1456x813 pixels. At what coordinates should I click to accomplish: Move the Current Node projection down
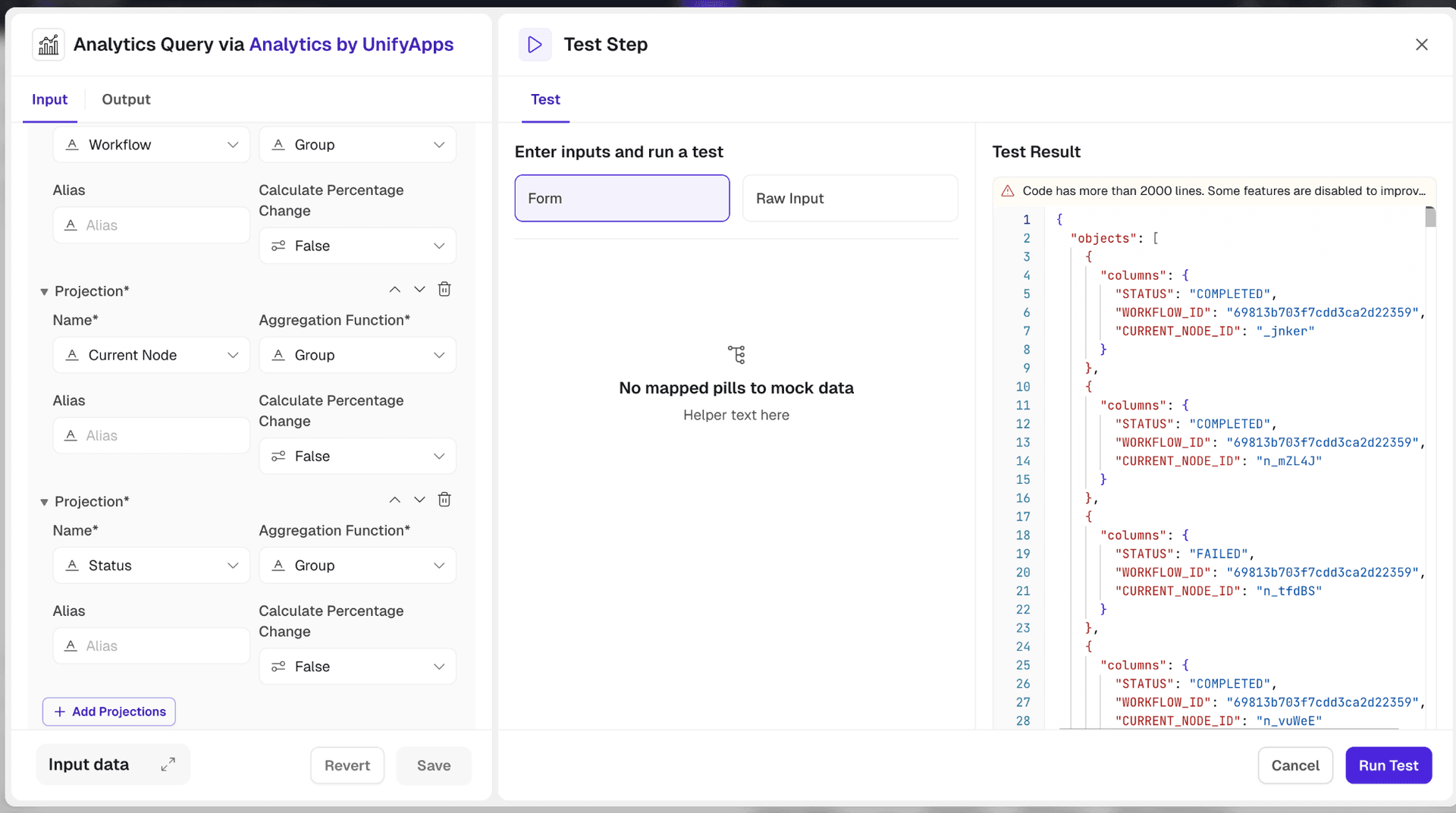[419, 289]
